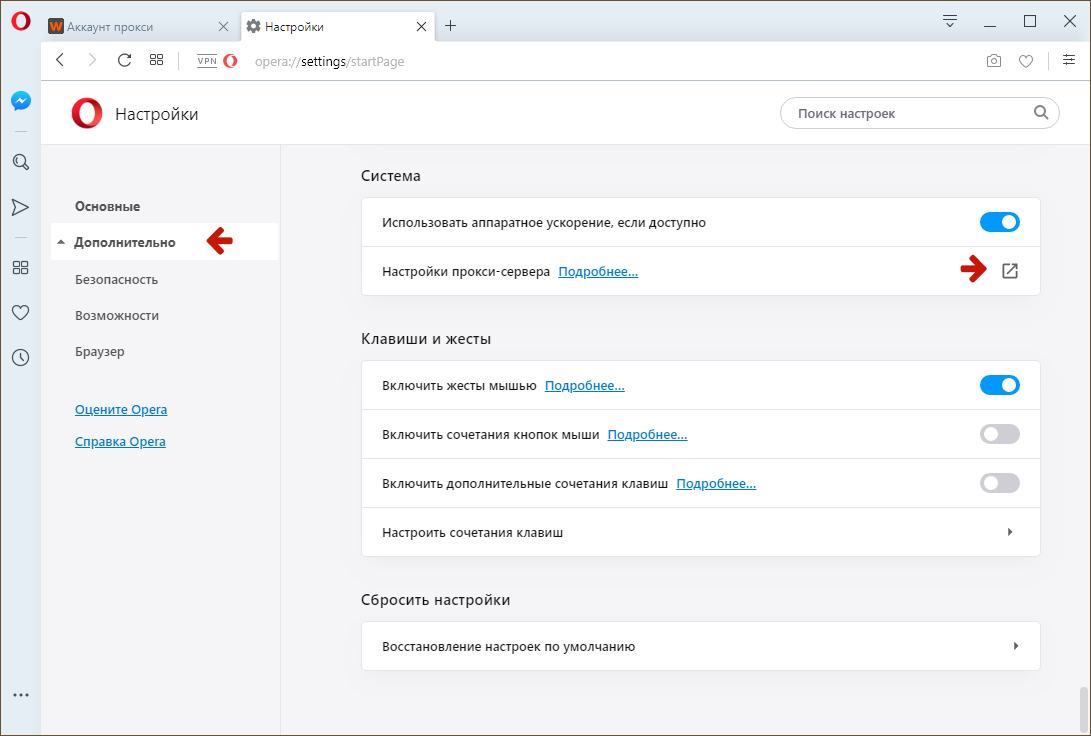Click the snapshot camera icon in address bar
Screen dimensions: 1091x736
993,61
